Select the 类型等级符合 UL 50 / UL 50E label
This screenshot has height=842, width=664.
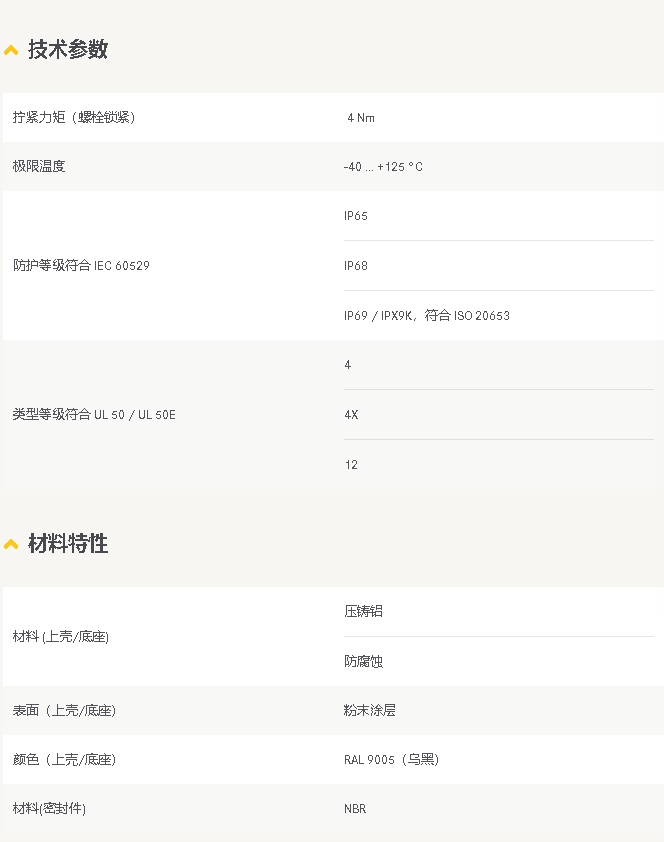(94, 414)
